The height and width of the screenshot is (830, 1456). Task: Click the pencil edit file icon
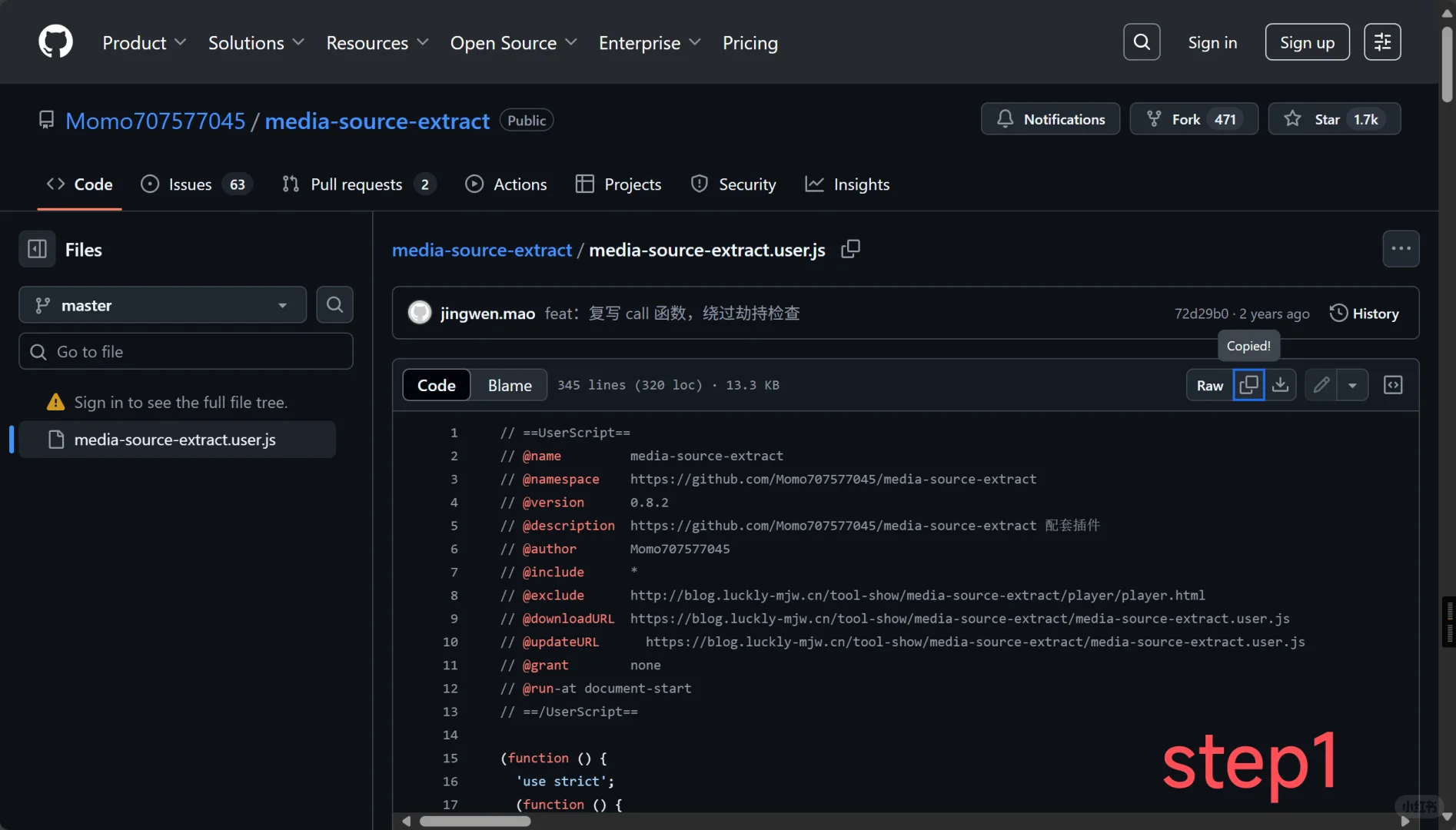pyautogui.click(x=1321, y=385)
